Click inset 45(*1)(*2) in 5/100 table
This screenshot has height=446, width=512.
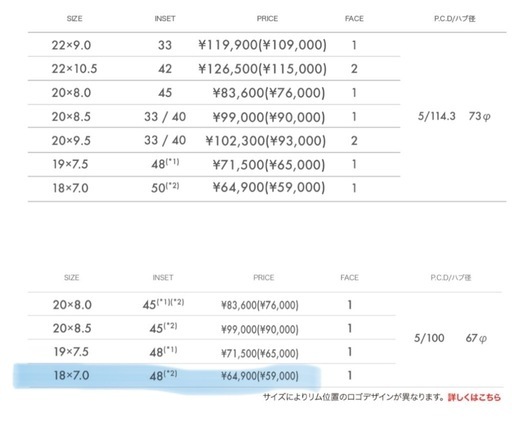point(163,304)
